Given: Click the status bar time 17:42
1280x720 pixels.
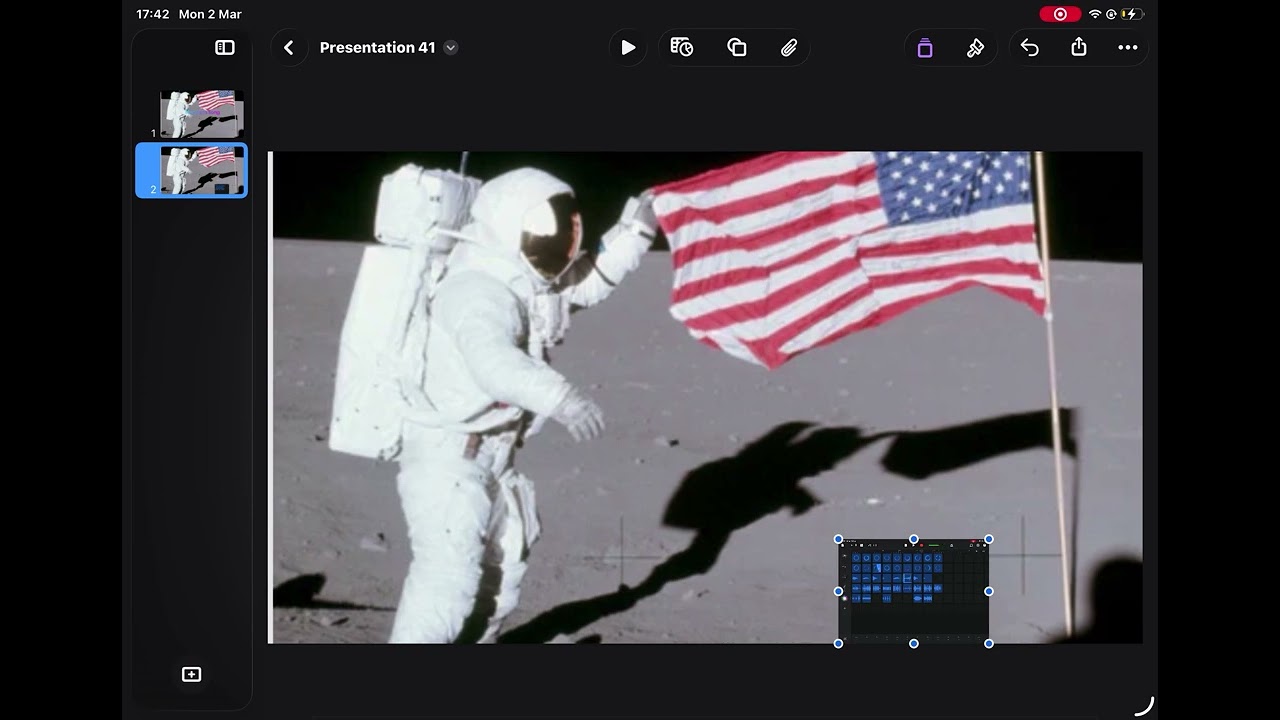Looking at the screenshot, I should [x=153, y=14].
